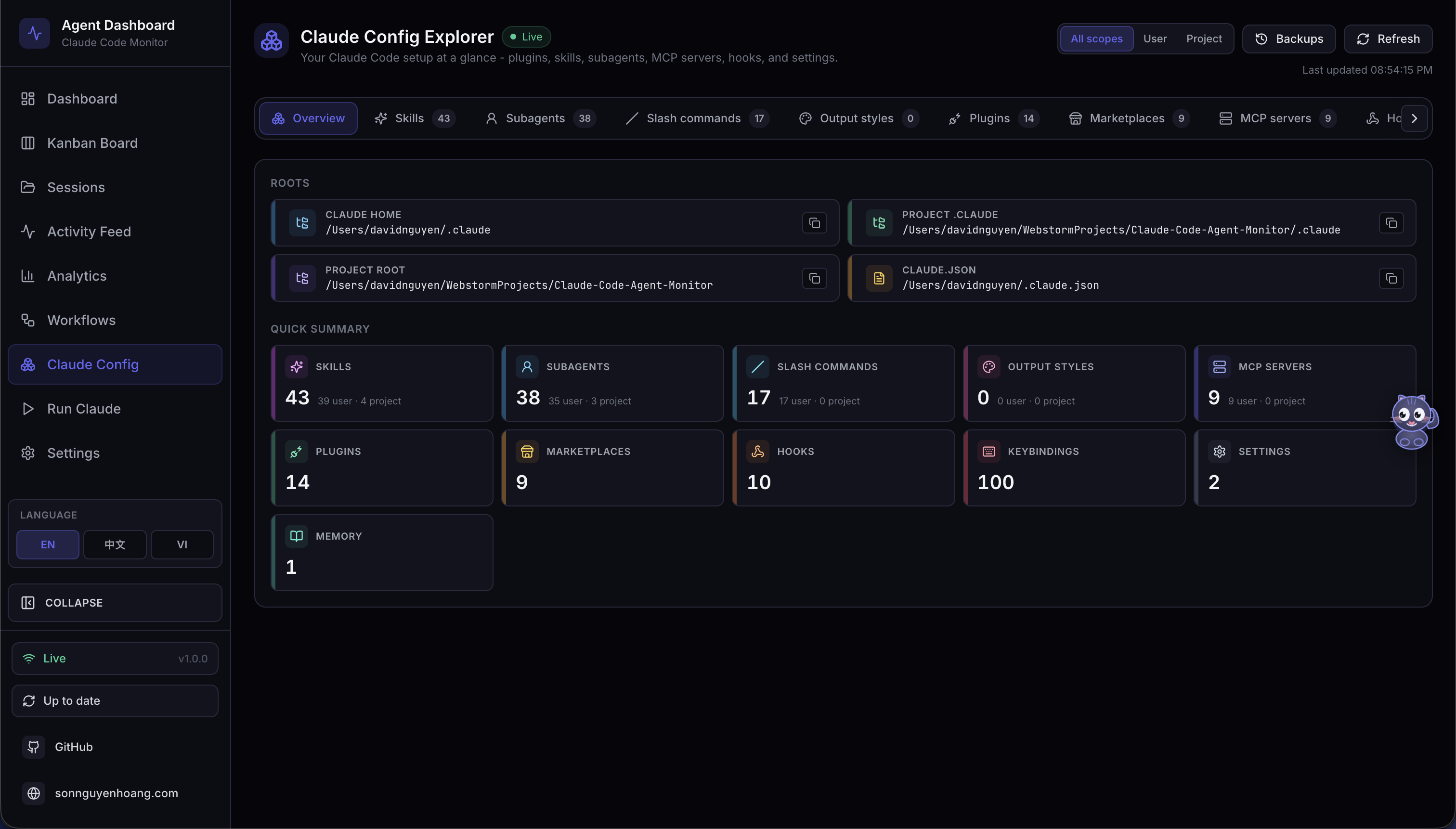Image resolution: width=1456 pixels, height=829 pixels.
Task: Select the All scopes filter
Action: [x=1097, y=39]
